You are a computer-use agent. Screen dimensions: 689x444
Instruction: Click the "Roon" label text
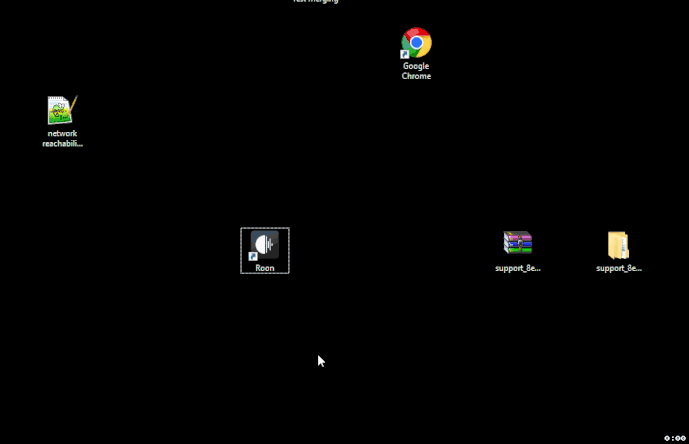click(265, 268)
